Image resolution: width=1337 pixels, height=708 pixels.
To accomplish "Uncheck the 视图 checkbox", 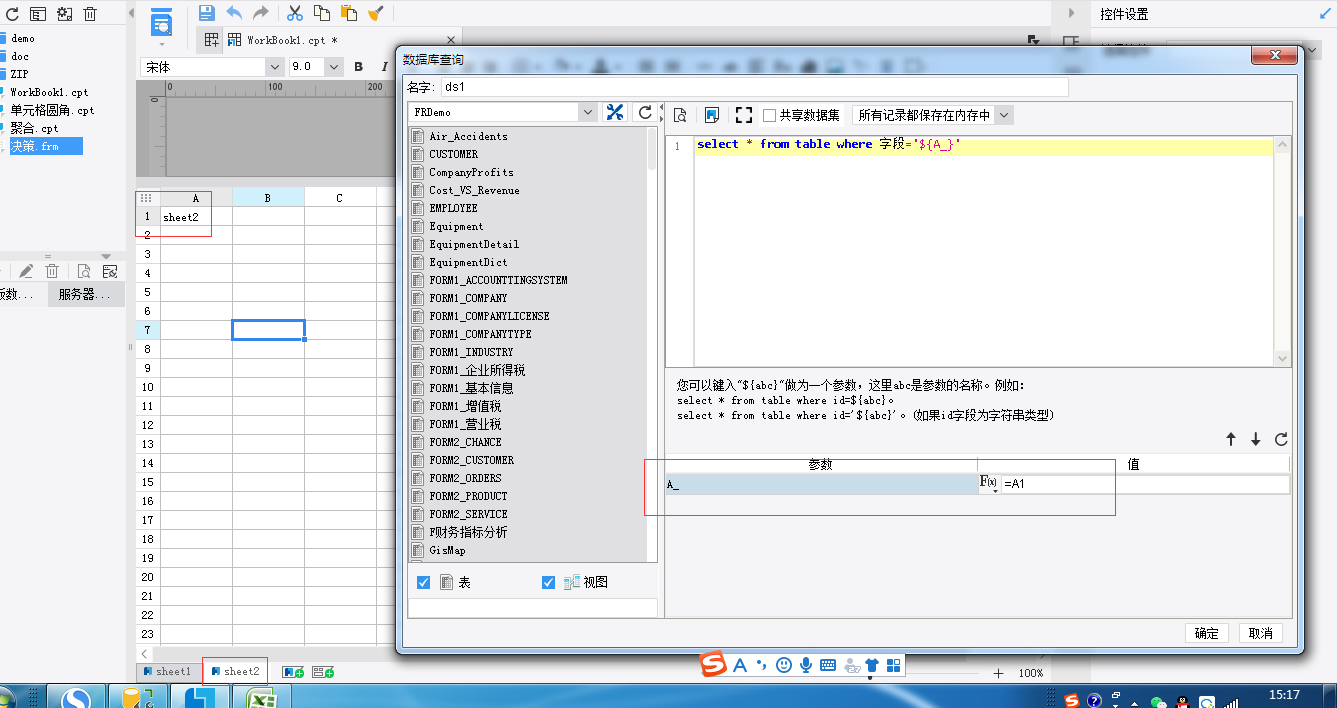I will pyautogui.click(x=548, y=582).
